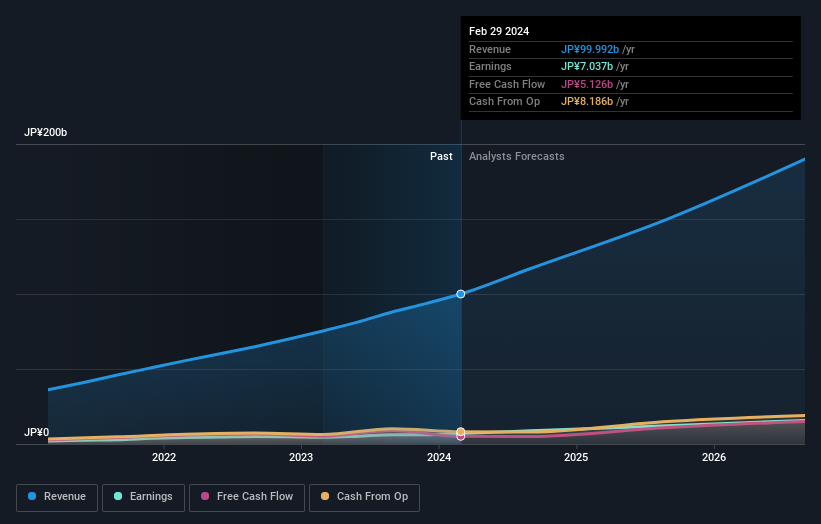Viewport: 821px width, 524px height.
Task: Click the orange Cash From Op data point
Action: coord(461,432)
